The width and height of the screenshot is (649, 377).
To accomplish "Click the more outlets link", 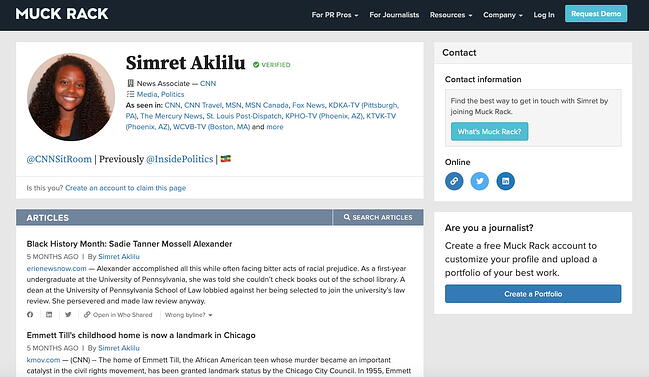I will [275, 127].
